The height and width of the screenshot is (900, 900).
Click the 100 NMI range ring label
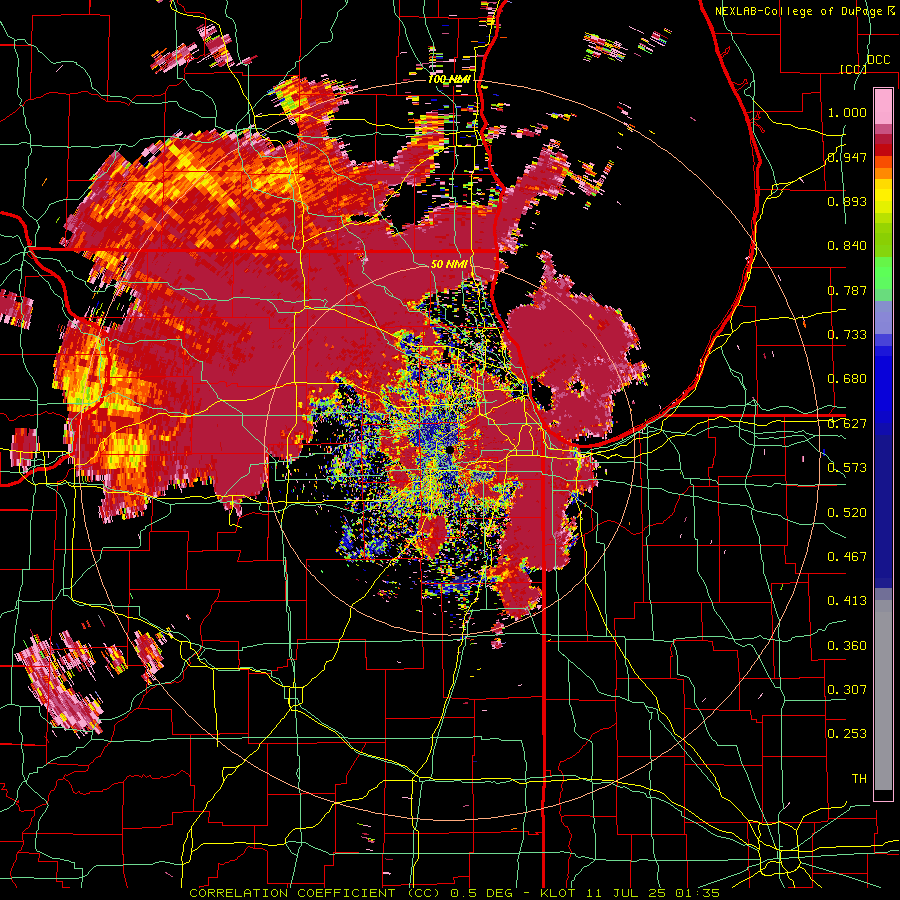(449, 79)
